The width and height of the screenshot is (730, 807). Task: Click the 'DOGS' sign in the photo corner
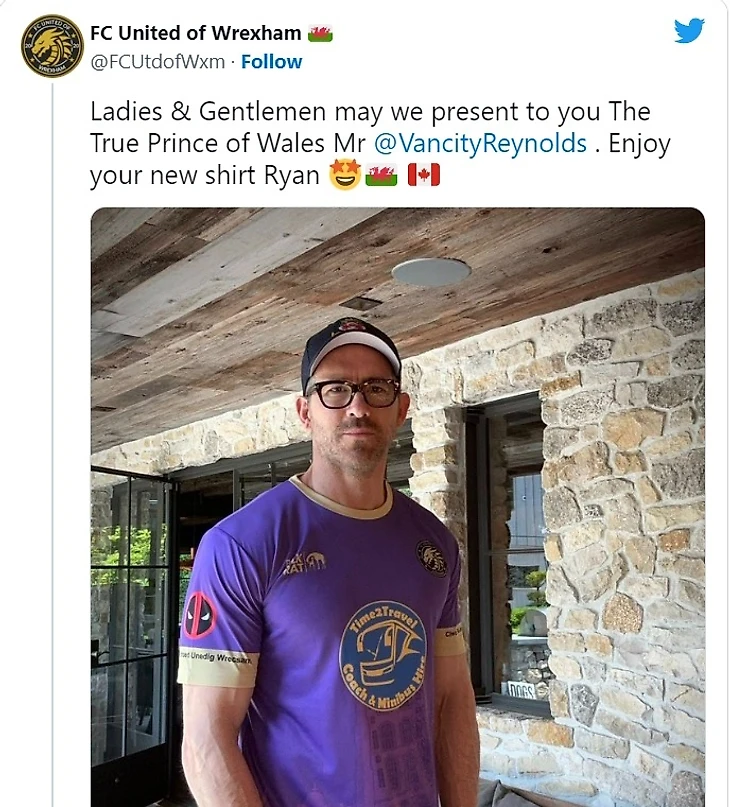tap(520, 690)
